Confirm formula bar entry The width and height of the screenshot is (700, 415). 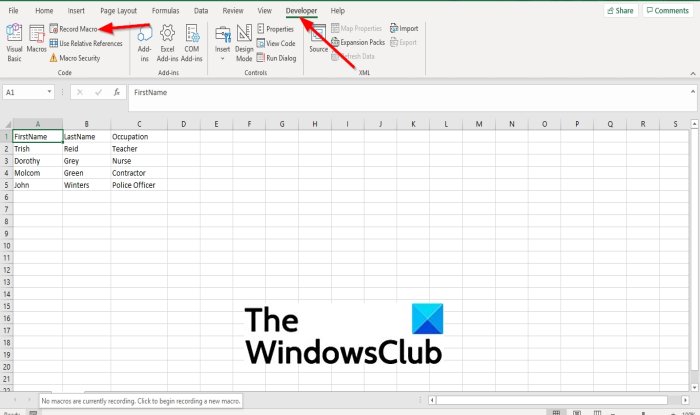pyautogui.click(x=98, y=92)
